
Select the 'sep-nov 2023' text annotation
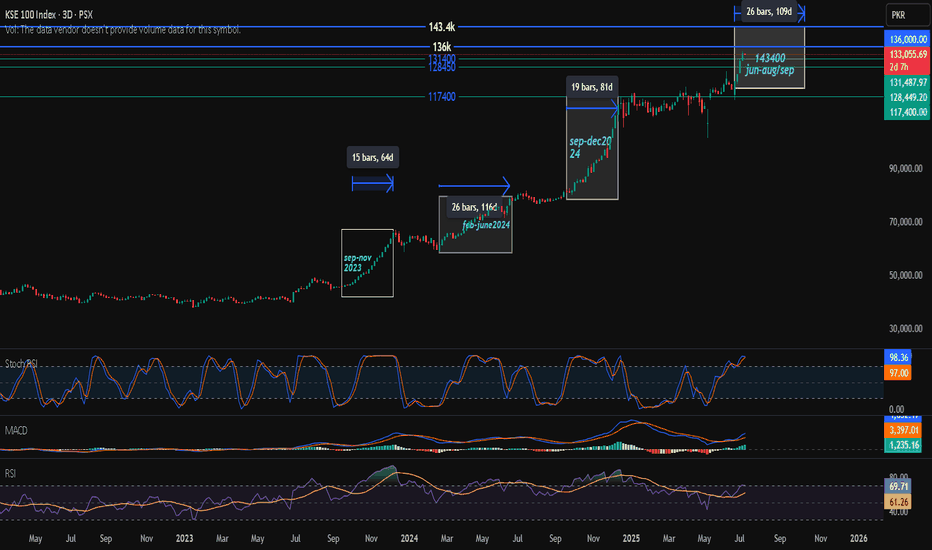point(357,263)
